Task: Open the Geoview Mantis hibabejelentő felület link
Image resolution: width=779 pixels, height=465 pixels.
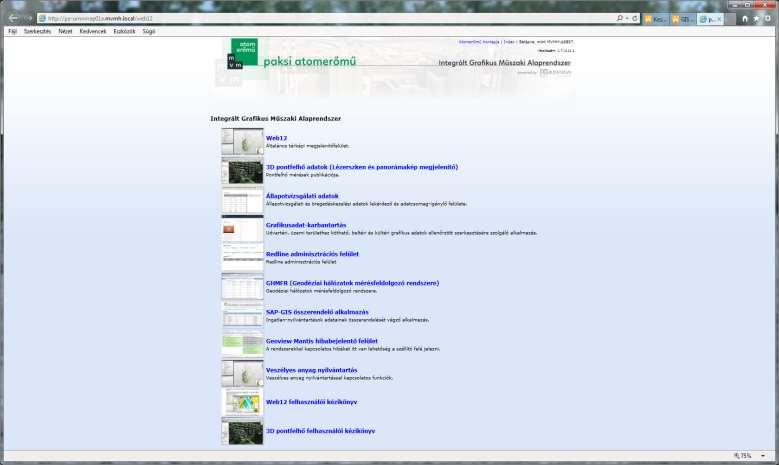Action: click(321, 341)
